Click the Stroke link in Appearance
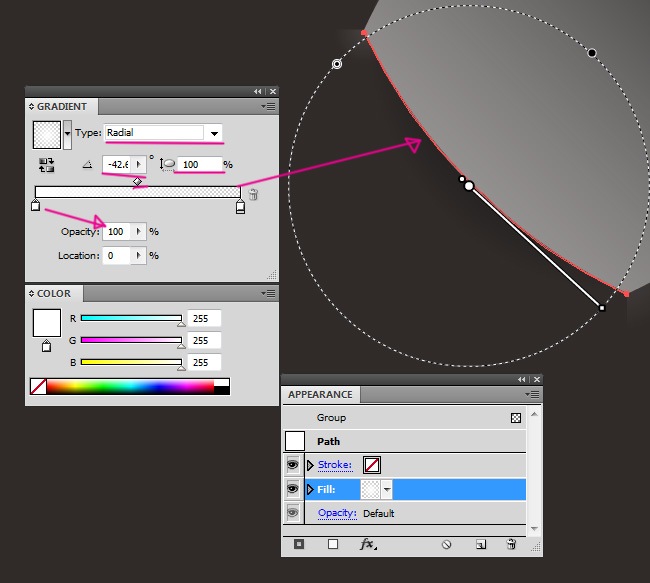Image resolution: width=650 pixels, height=583 pixels. [x=335, y=465]
